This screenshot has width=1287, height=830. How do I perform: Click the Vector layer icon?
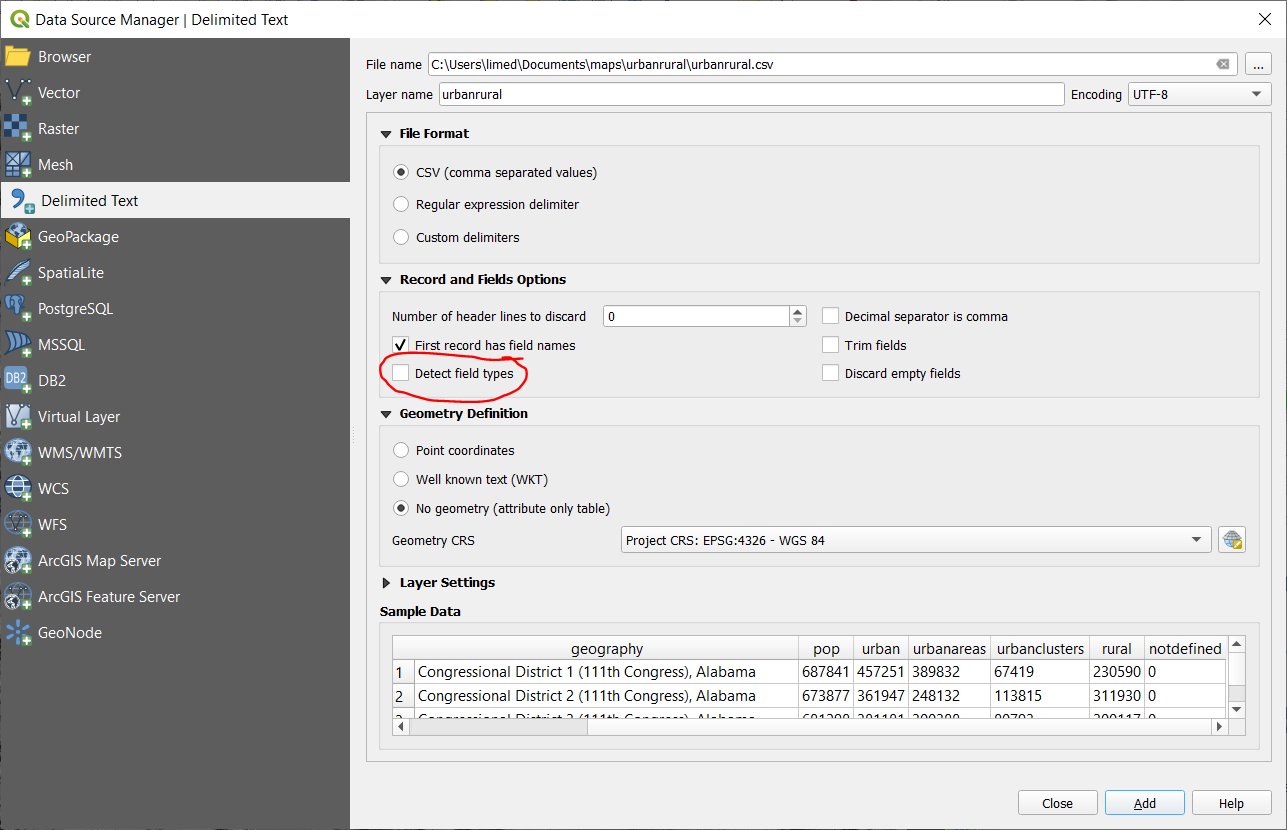pos(18,92)
